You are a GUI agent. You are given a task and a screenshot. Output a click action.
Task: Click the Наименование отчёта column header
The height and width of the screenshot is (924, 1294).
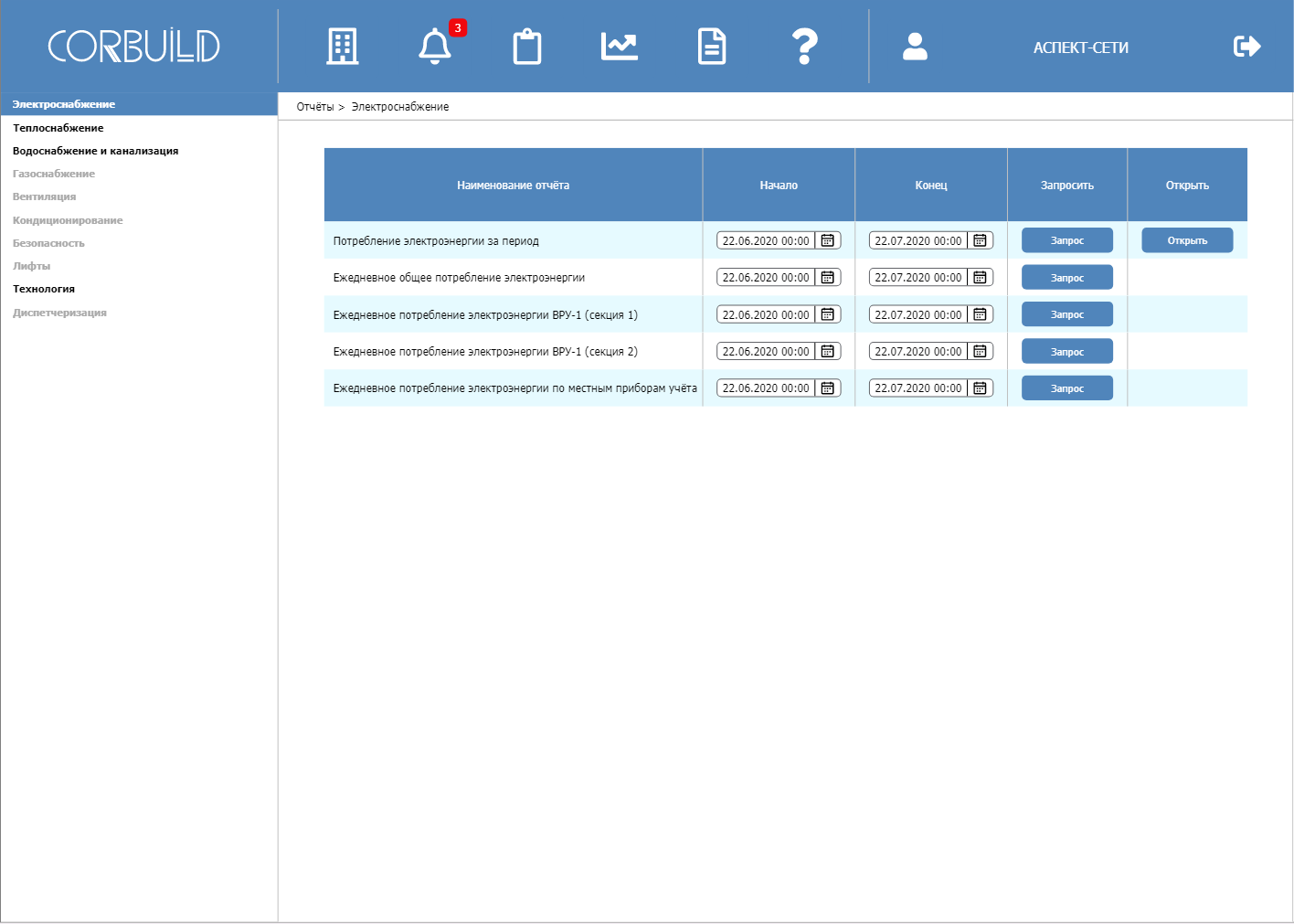click(x=514, y=185)
